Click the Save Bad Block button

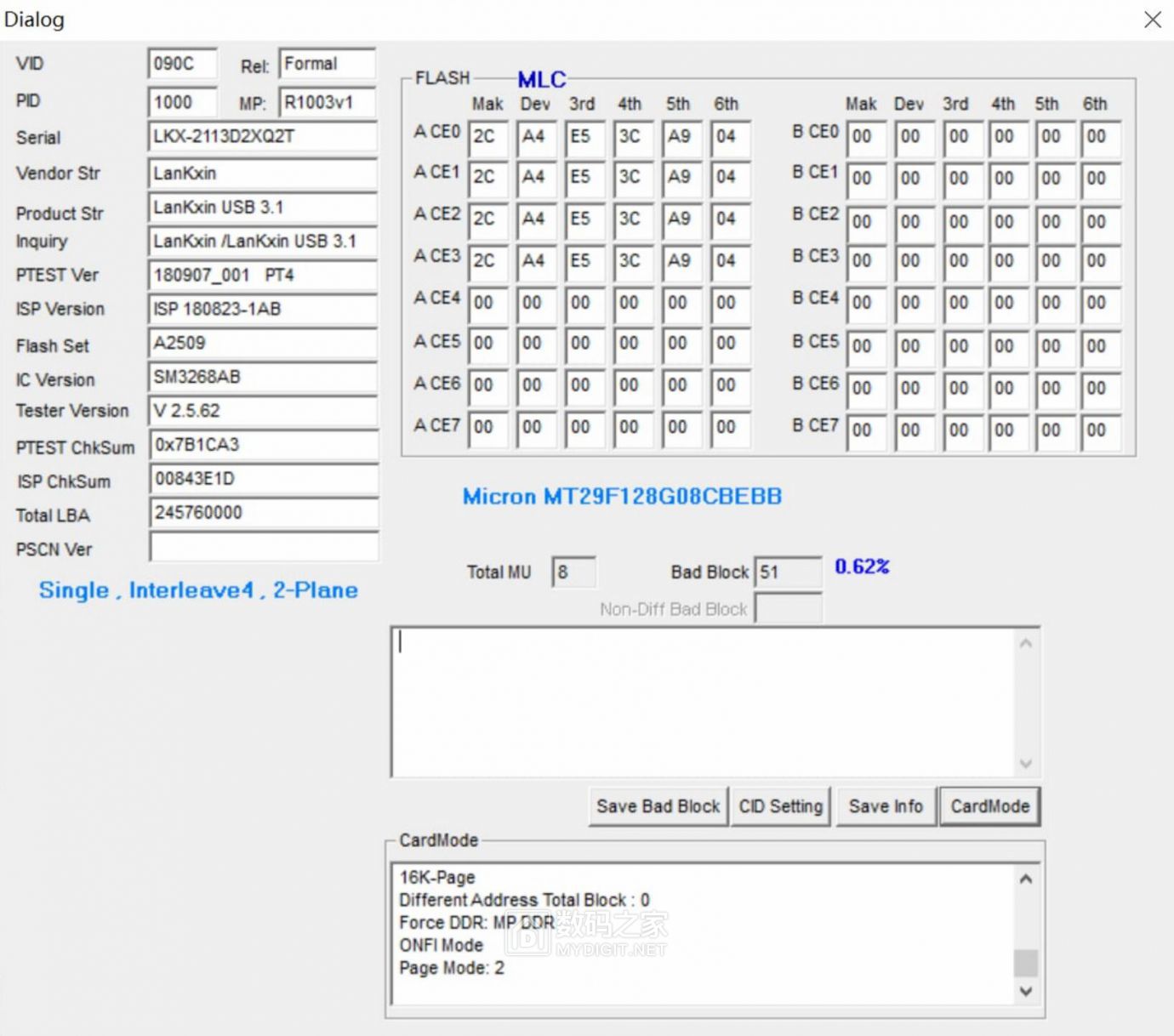[x=658, y=806]
